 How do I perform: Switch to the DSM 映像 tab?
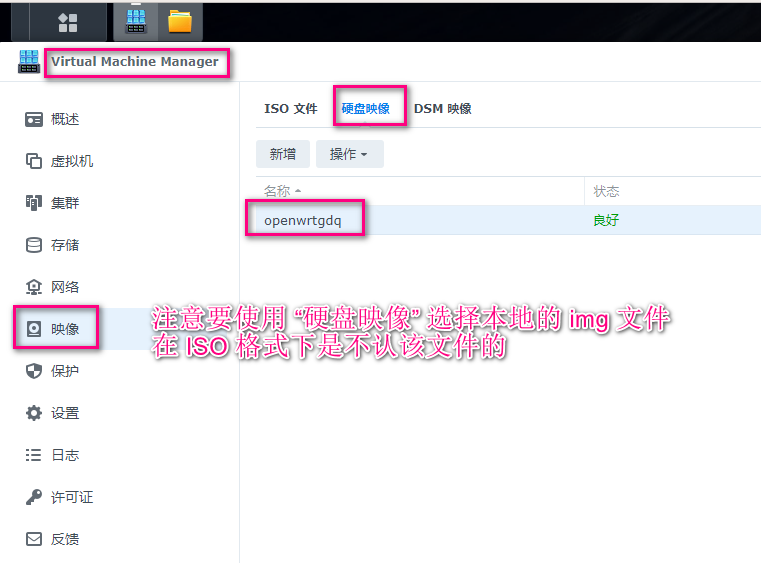click(443, 109)
